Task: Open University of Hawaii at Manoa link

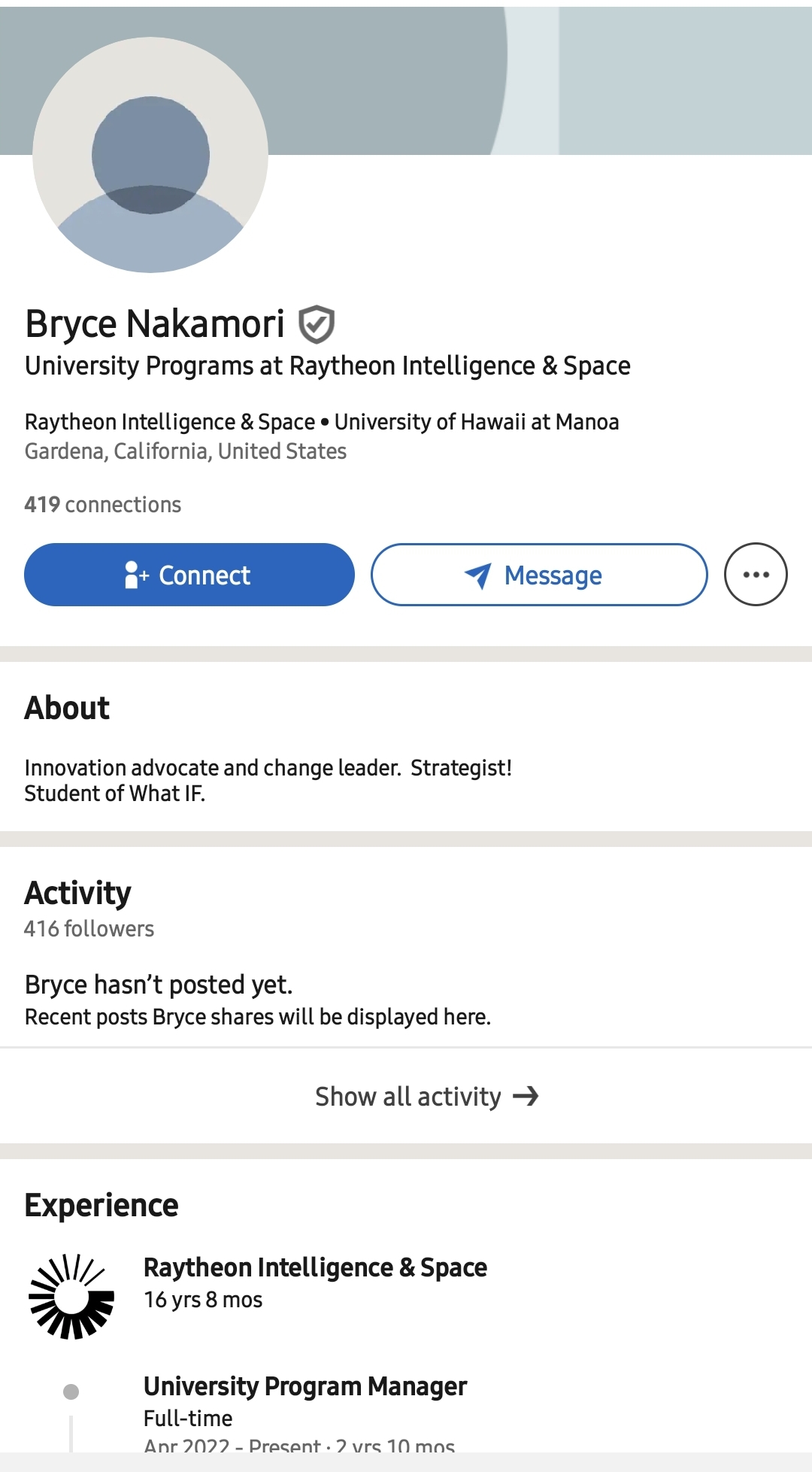Action: point(477,422)
